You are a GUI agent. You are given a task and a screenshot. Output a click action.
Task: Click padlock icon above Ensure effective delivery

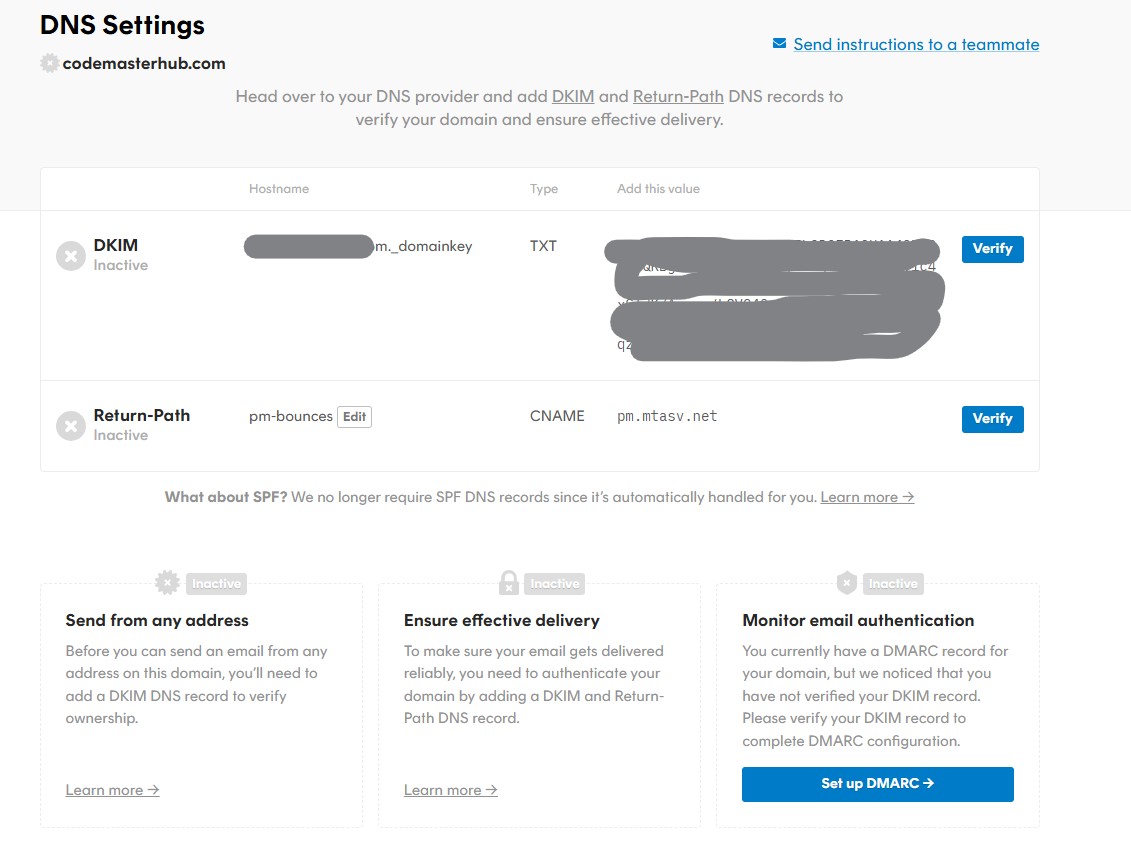[509, 583]
